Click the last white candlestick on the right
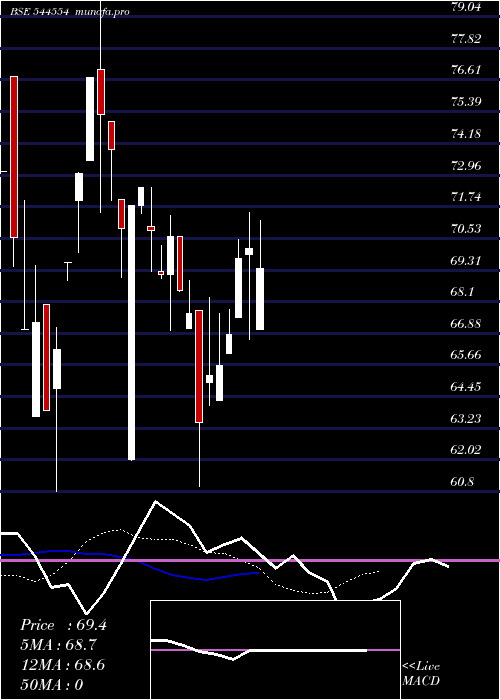Image resolution: width=500 pixels, height=700 pixels. (260, 299)
